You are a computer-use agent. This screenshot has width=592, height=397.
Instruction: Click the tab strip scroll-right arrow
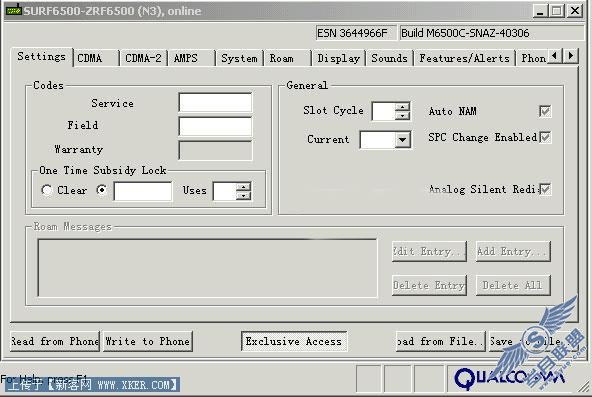[571, 56]
